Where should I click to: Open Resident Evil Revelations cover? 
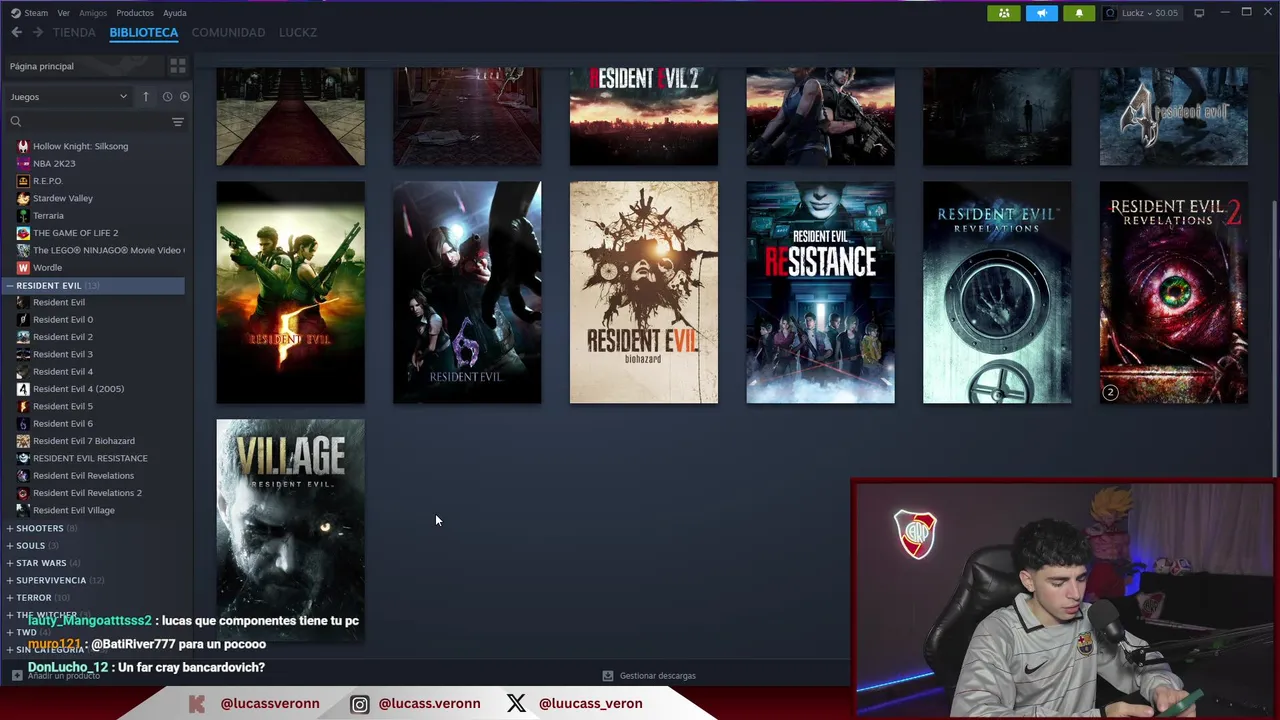click(997, 292)
